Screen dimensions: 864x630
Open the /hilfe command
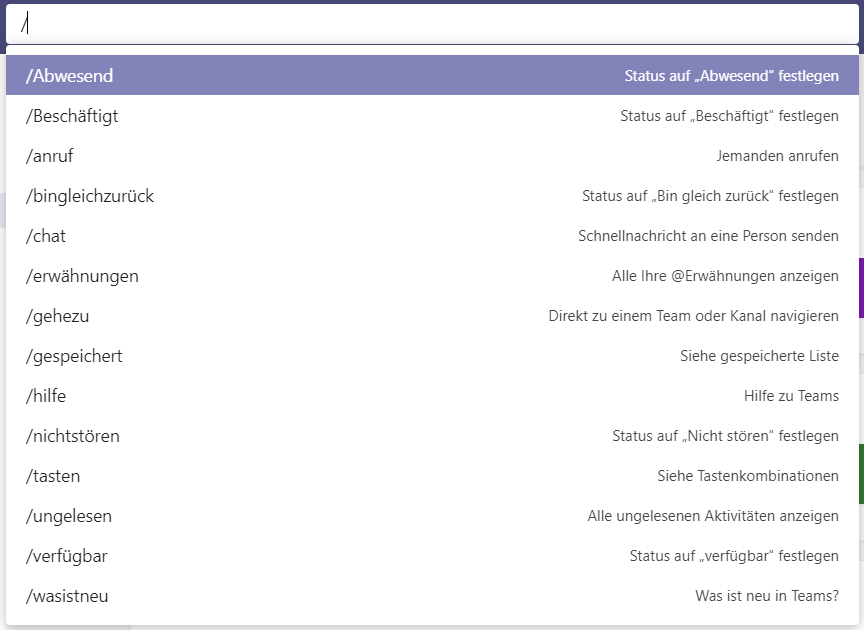(x=432, y=396)
